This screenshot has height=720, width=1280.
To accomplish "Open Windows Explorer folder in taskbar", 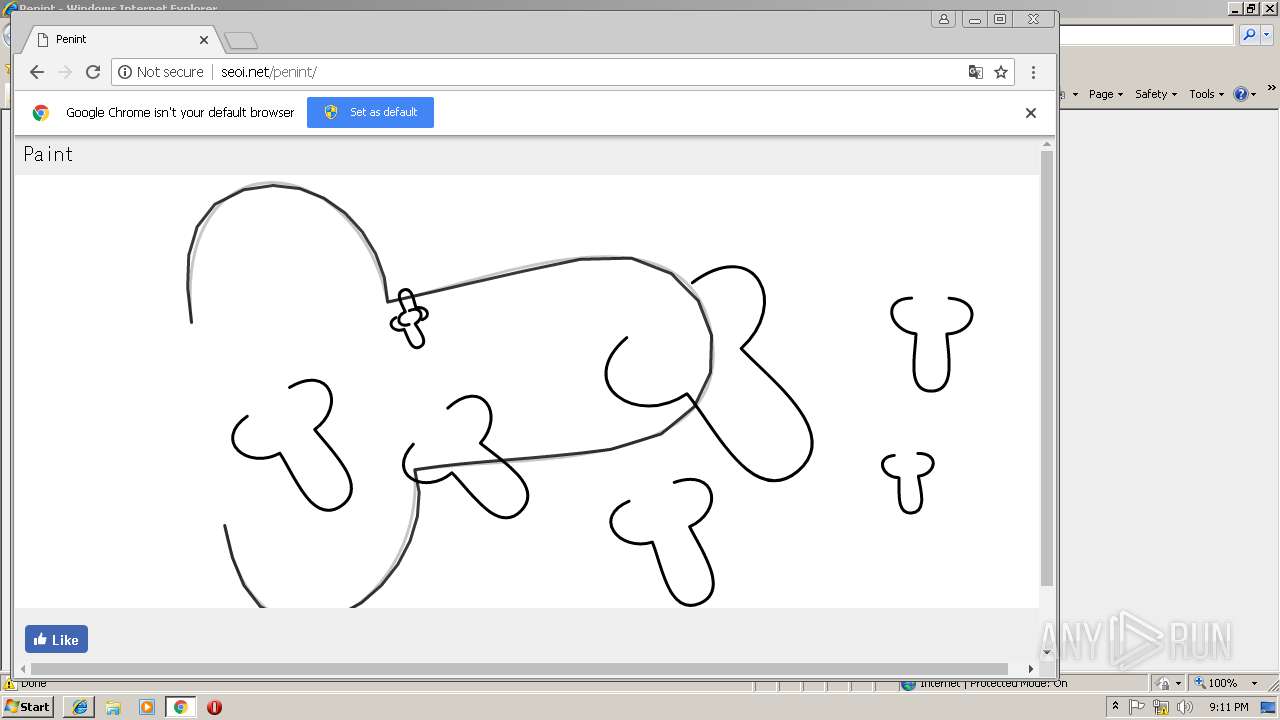I will pos(113,707).
